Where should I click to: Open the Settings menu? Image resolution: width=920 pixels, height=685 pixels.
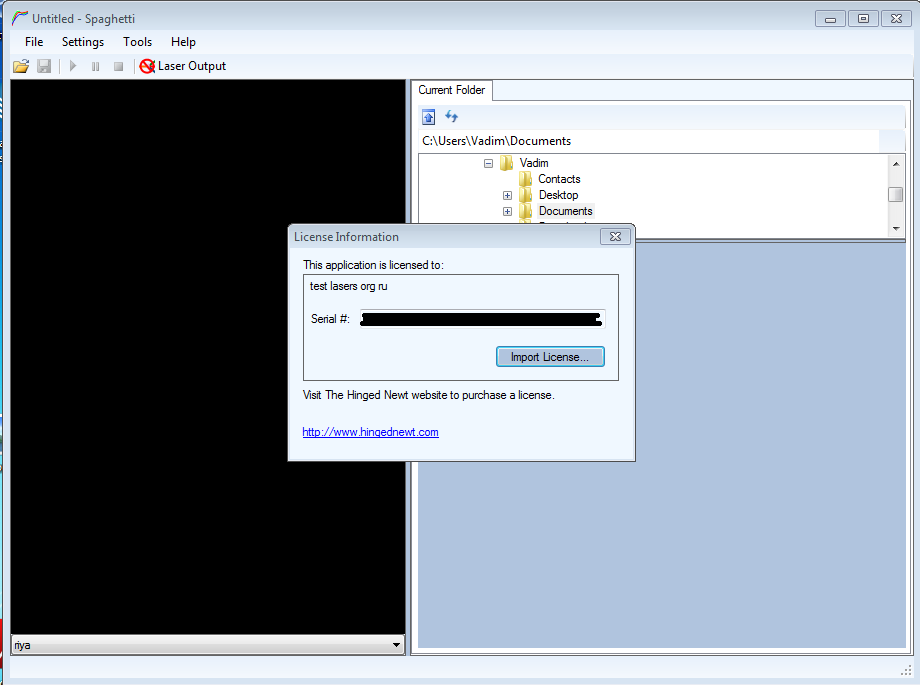[83, 42]
